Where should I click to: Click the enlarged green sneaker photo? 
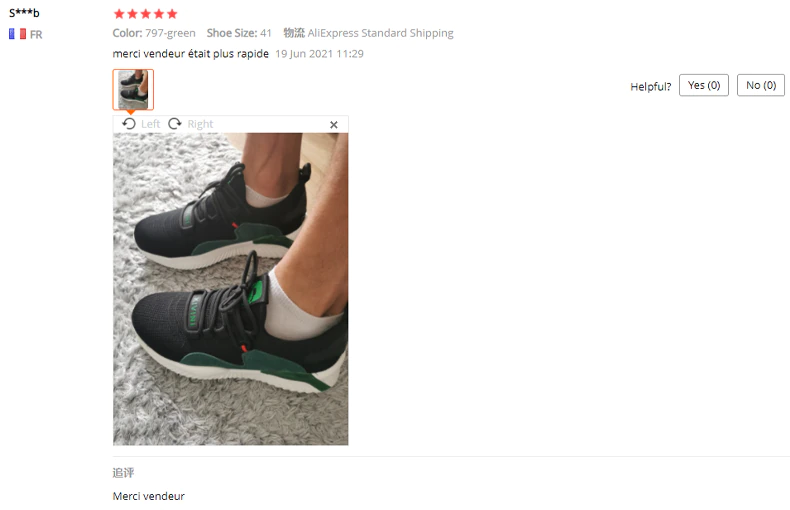pos(230,289)
